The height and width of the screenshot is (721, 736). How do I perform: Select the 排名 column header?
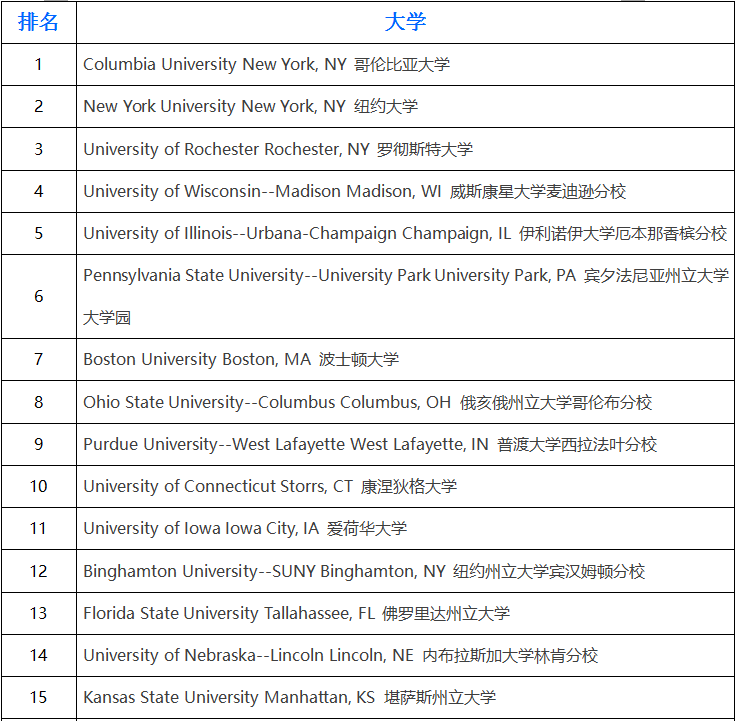pos(38,22)
